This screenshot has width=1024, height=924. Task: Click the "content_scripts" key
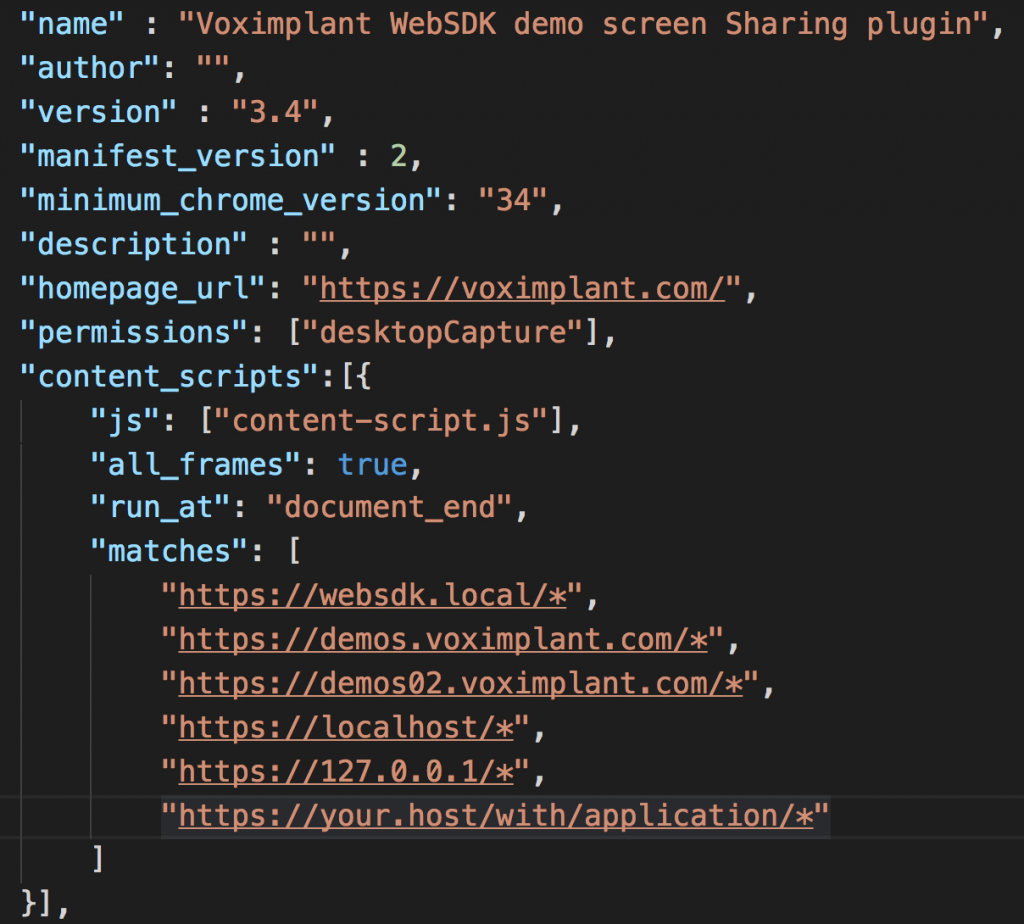(169, 376)
